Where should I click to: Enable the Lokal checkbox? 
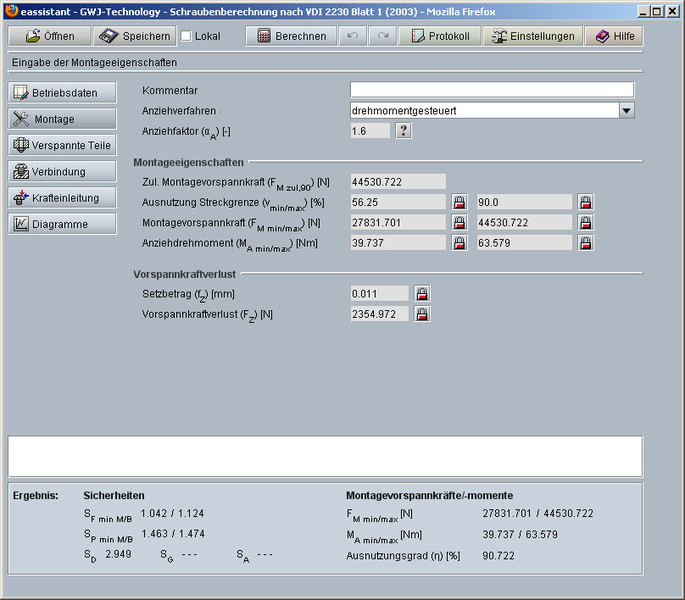[x=186, y=36]
